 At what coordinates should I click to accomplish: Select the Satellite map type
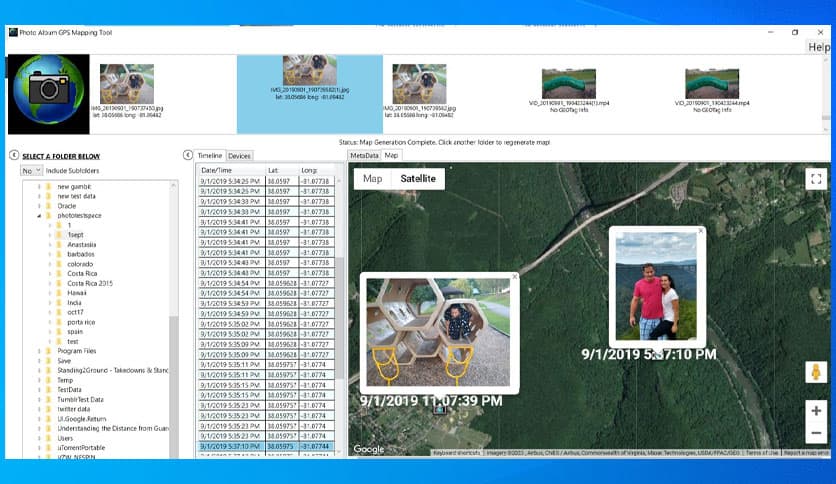pos(418,179)
